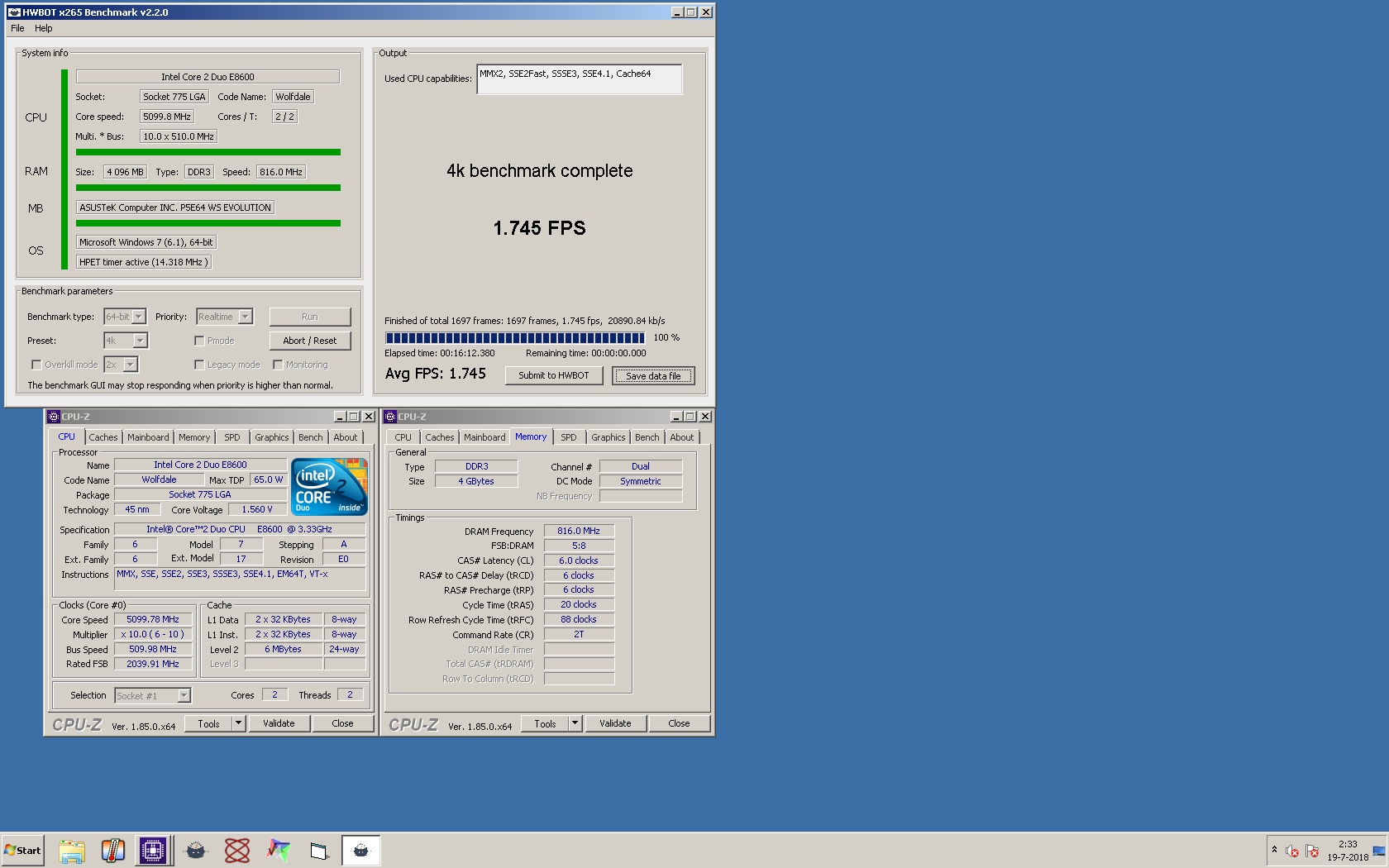The height and width of the screenshot is (868, 1389).
Task: Expand Tools dropdown arrow in right CPU-Z
Action: point(575,723)
